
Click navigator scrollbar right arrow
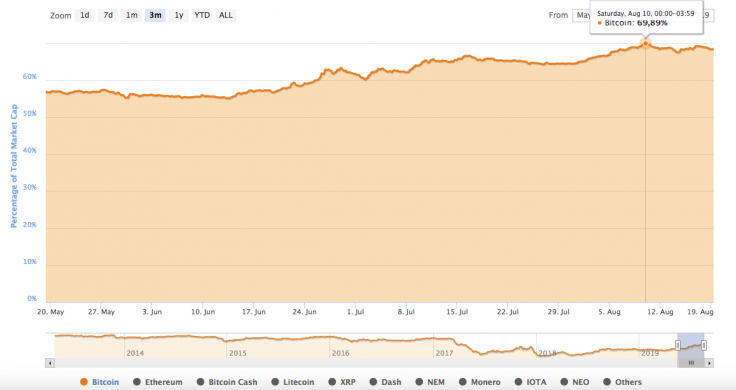pos(709,363)
